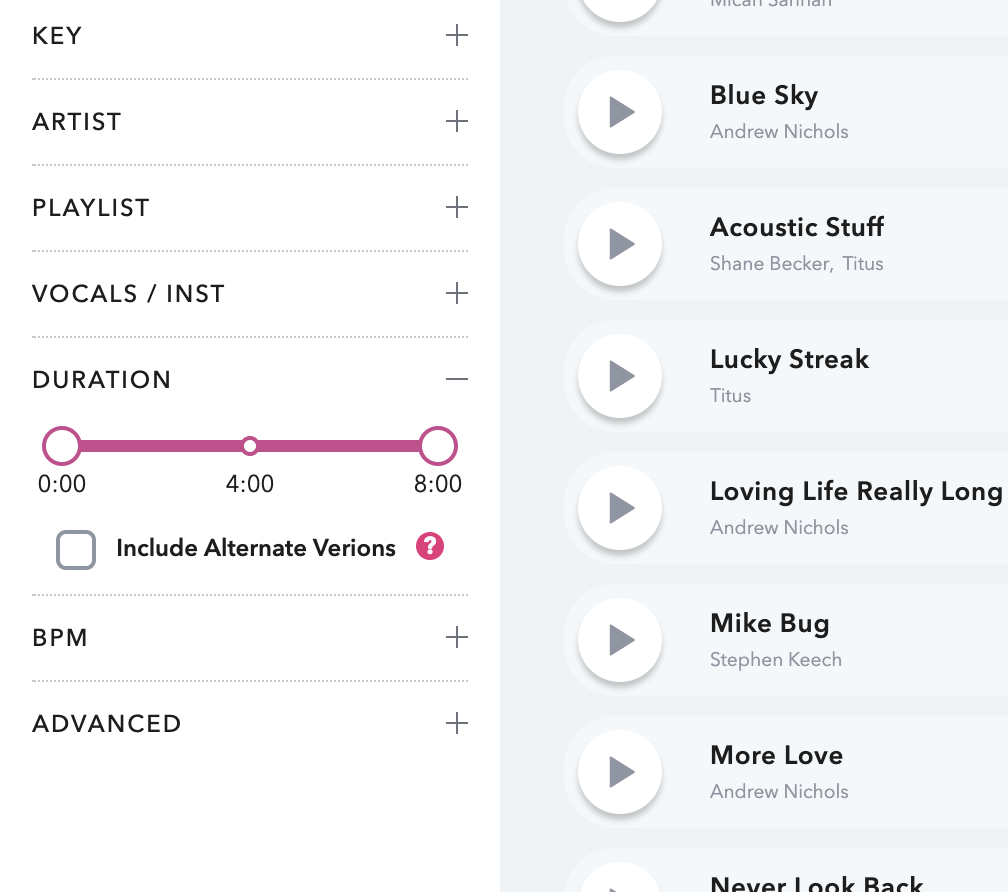Image resolution: width=1008 pixels, height=892 pixels.
Task: Open the Shane Becker artist link
Action: tap(769, 264)
